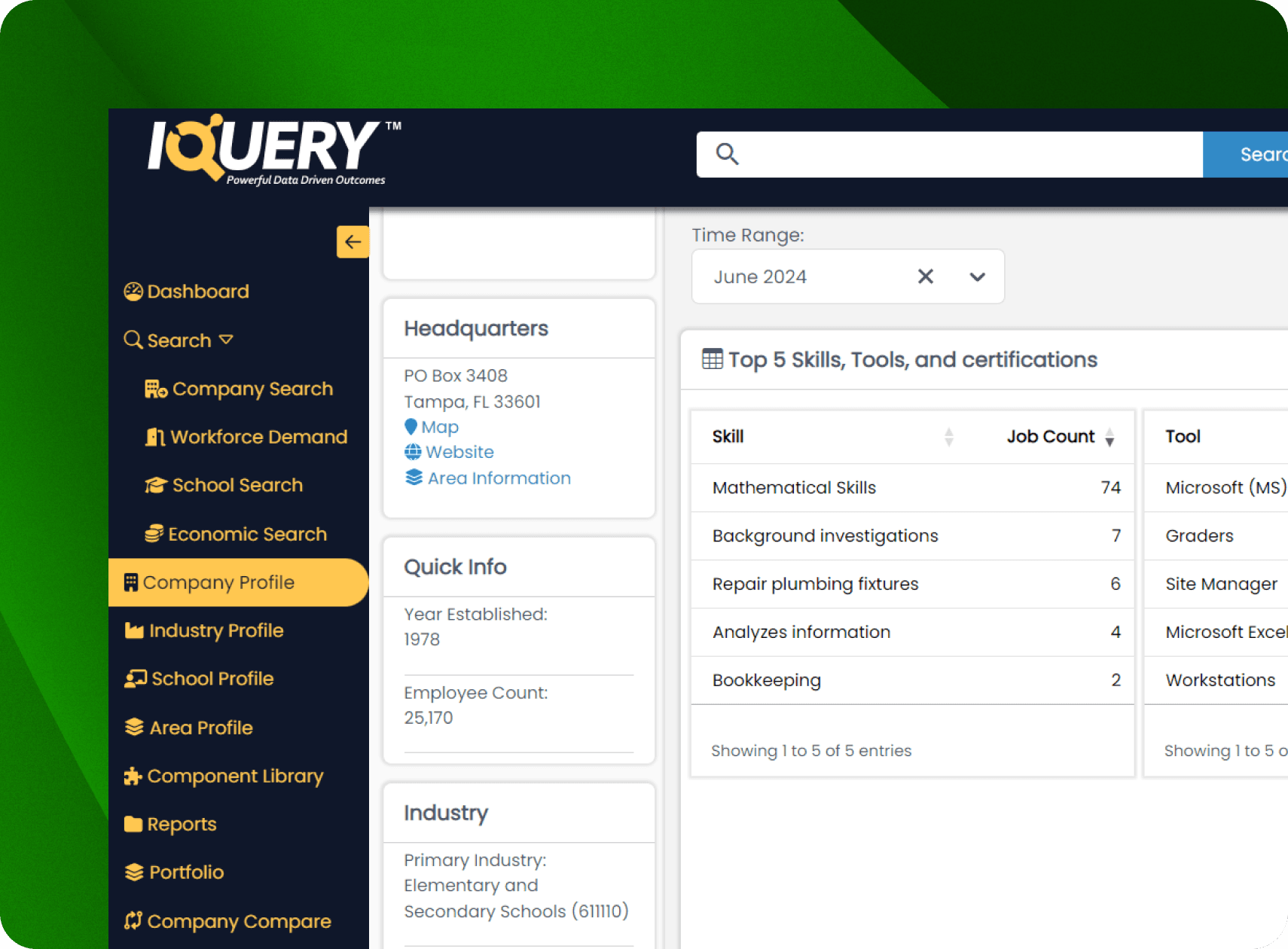Open Industry Profile menu item
The image size is (1288, 949).
204,630
